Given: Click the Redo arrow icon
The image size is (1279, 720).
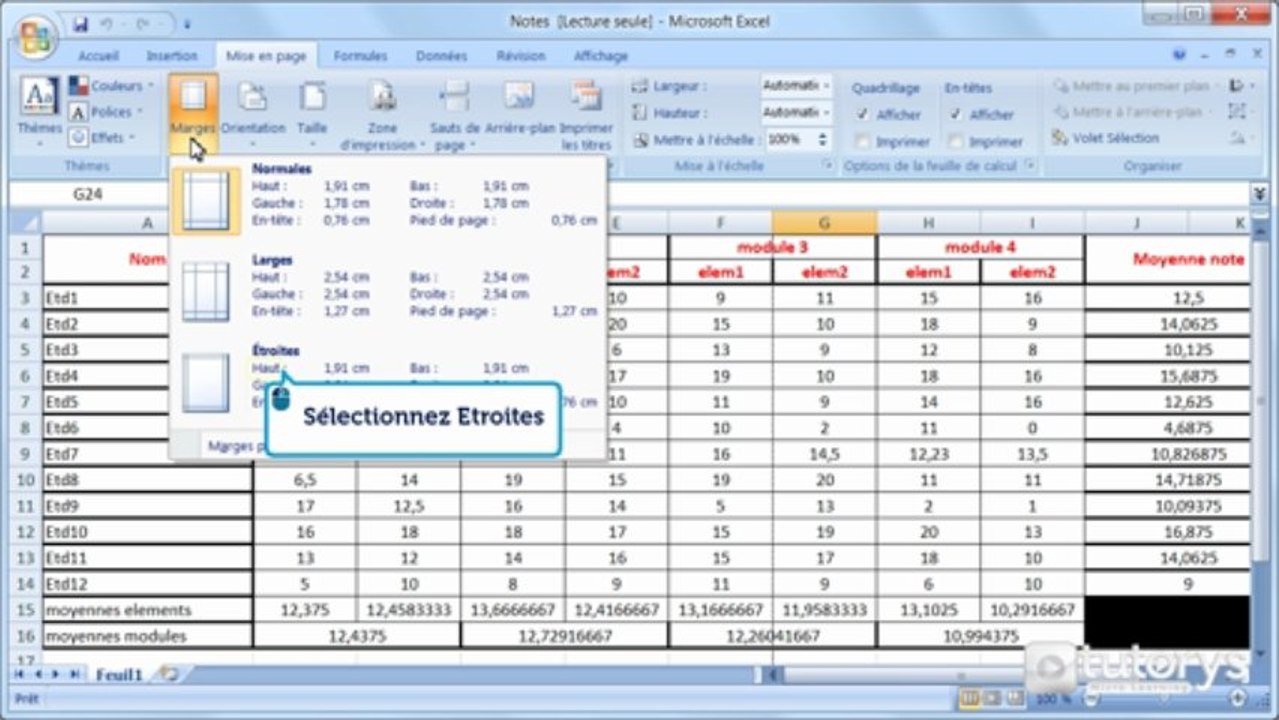Looking at the screenshot, I should (x=143, y=22).
